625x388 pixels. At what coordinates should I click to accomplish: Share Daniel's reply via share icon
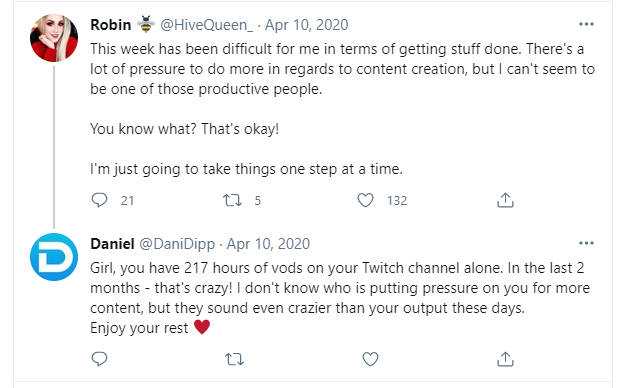pos(505,359)
